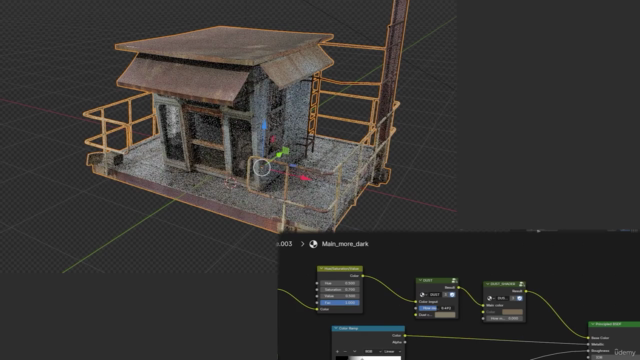Click the How much slider on DUST node
This screenshot has height=360, width=640.
click(436, 308)
